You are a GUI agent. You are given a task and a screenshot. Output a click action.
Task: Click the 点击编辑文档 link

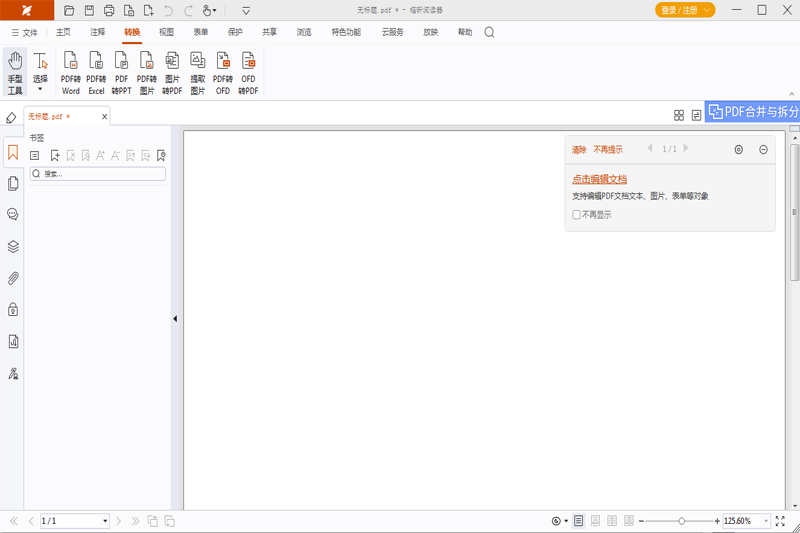coord(599,180)
